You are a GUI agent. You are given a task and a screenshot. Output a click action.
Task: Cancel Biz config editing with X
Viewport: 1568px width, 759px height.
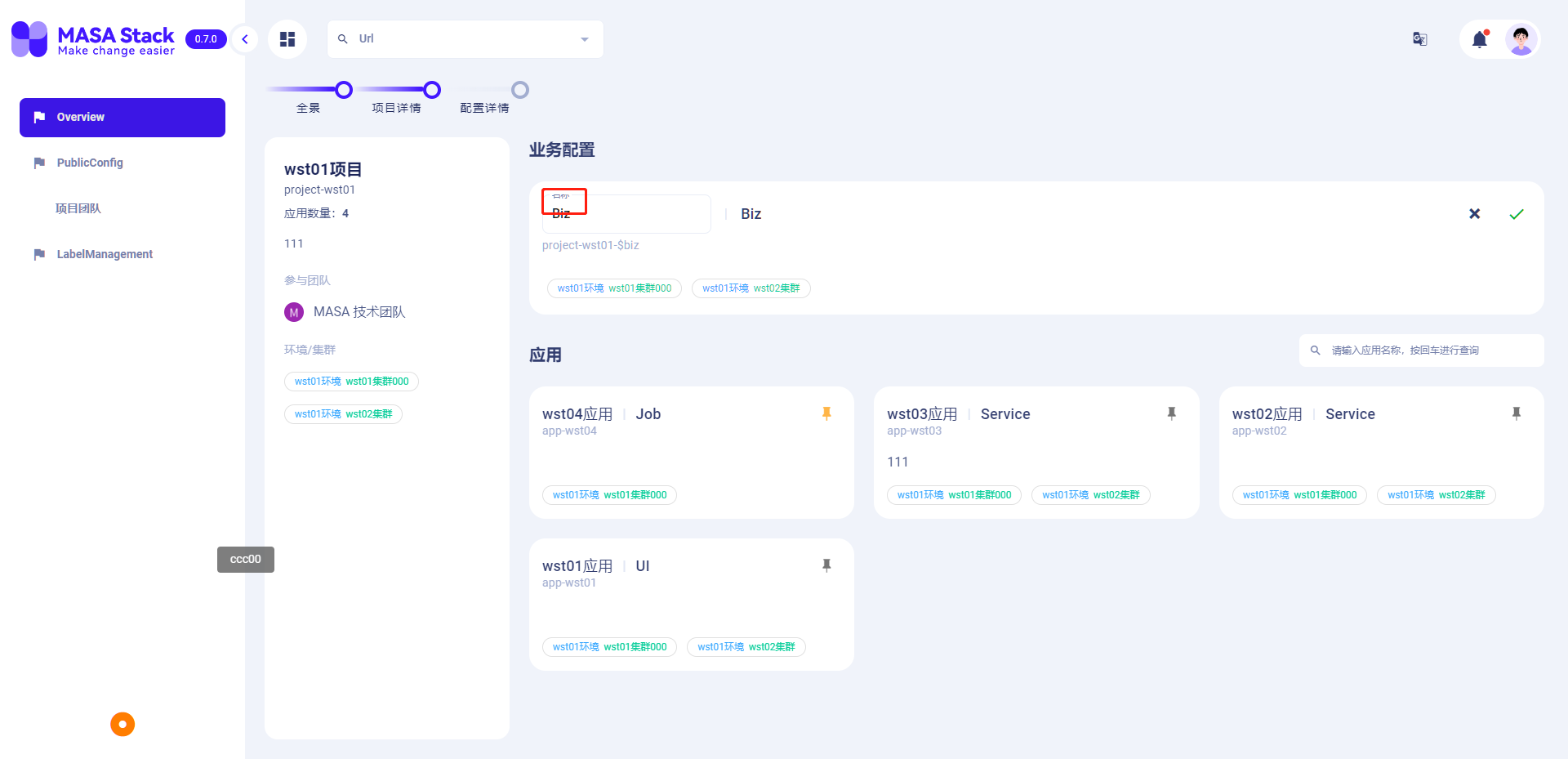pyautogui.click(x=1474, y=214)
